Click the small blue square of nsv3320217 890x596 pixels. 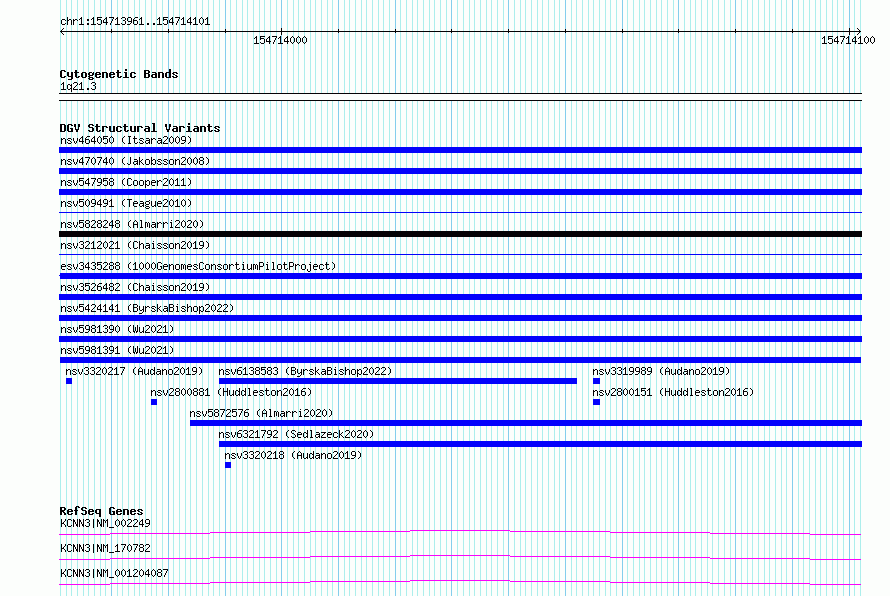(69, 381)
